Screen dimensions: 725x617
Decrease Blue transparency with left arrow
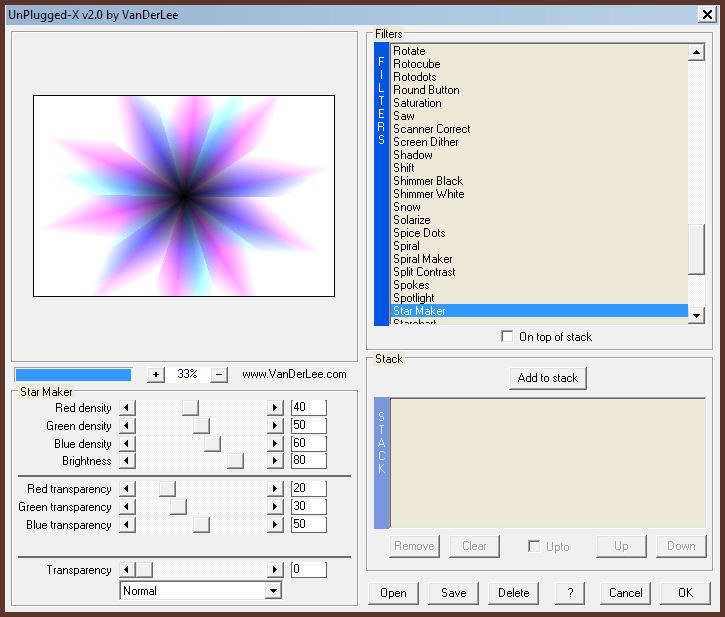point(127,524)
